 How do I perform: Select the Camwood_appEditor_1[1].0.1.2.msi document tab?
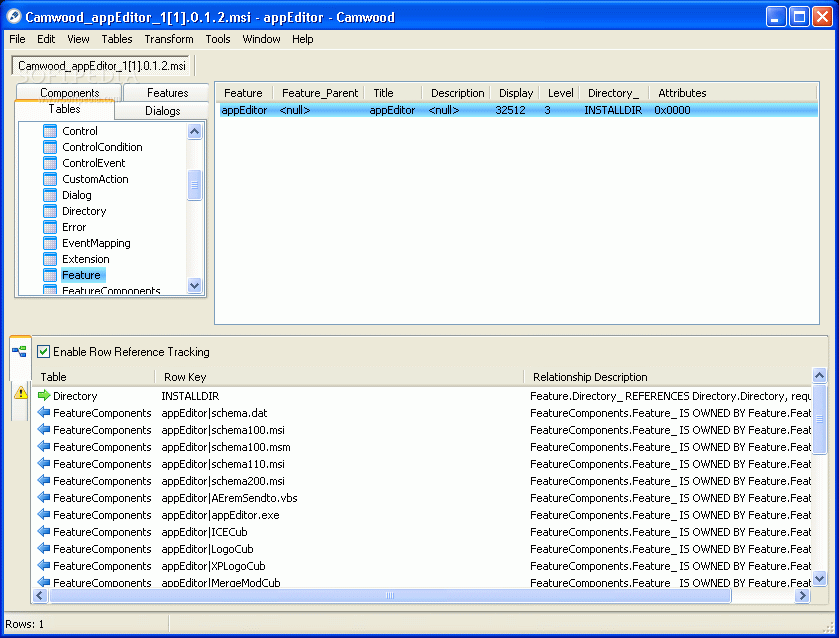(x=101, y=66)
